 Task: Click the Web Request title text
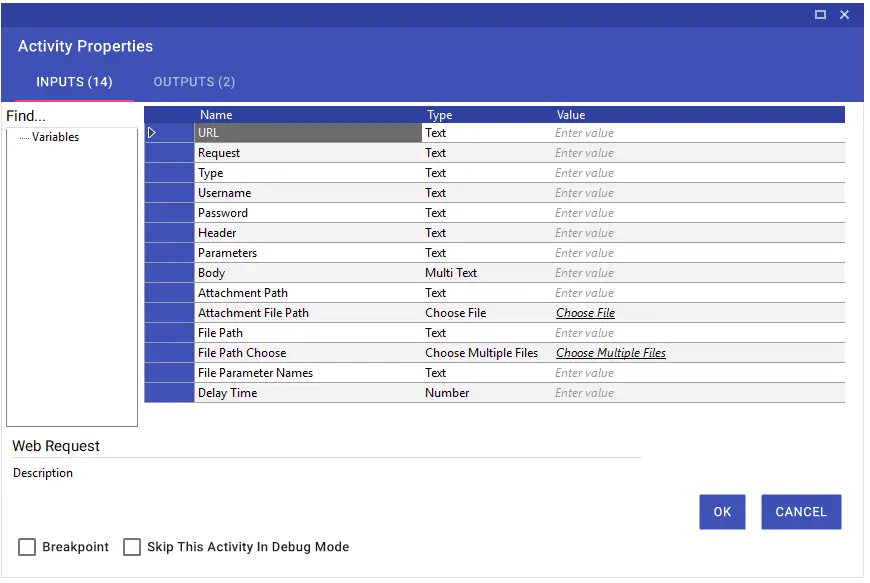tap(56, 446)
